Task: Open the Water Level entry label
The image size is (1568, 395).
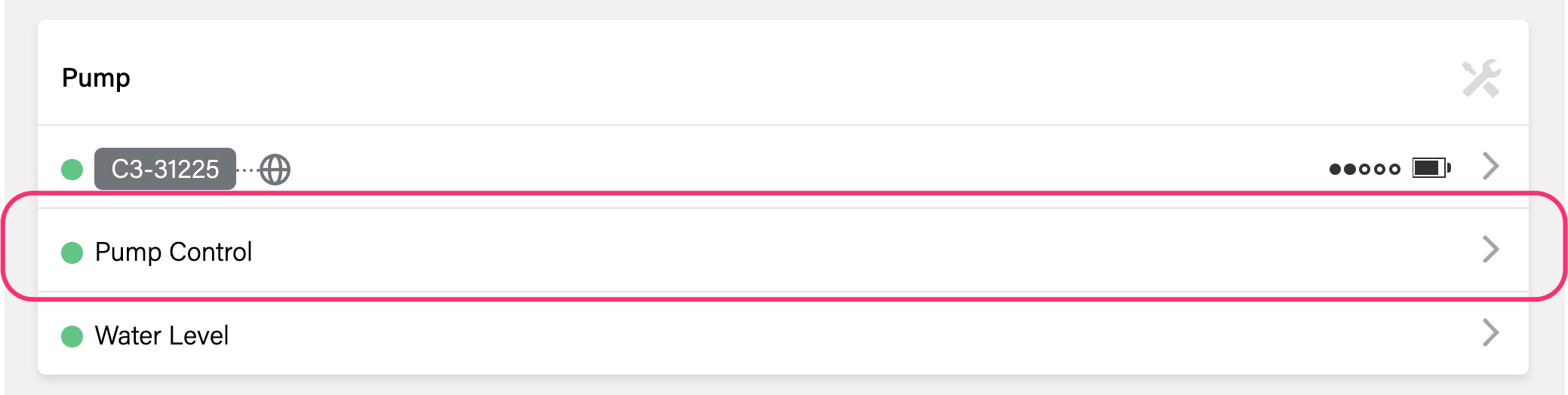Action: [161, 335]
